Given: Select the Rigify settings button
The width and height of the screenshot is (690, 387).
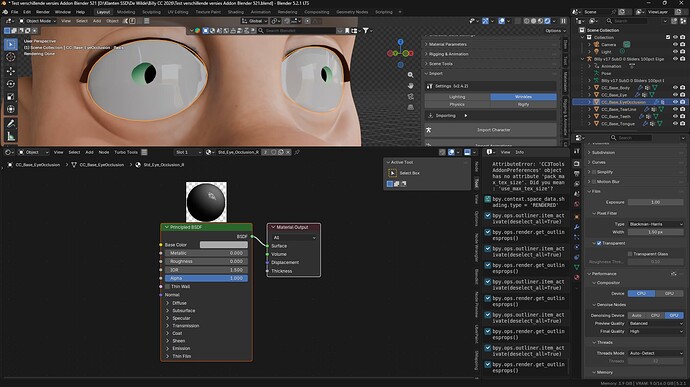Looking at the screenshot, I should click(524, 104).
